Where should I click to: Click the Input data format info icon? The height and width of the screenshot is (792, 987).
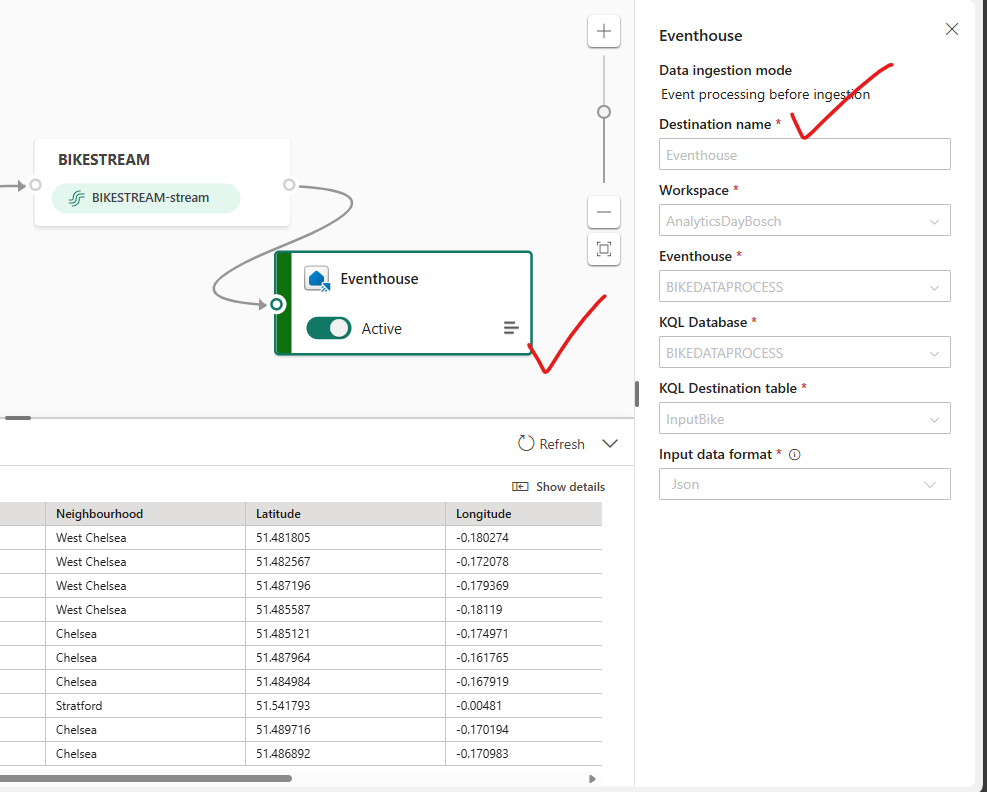(795, 455)
